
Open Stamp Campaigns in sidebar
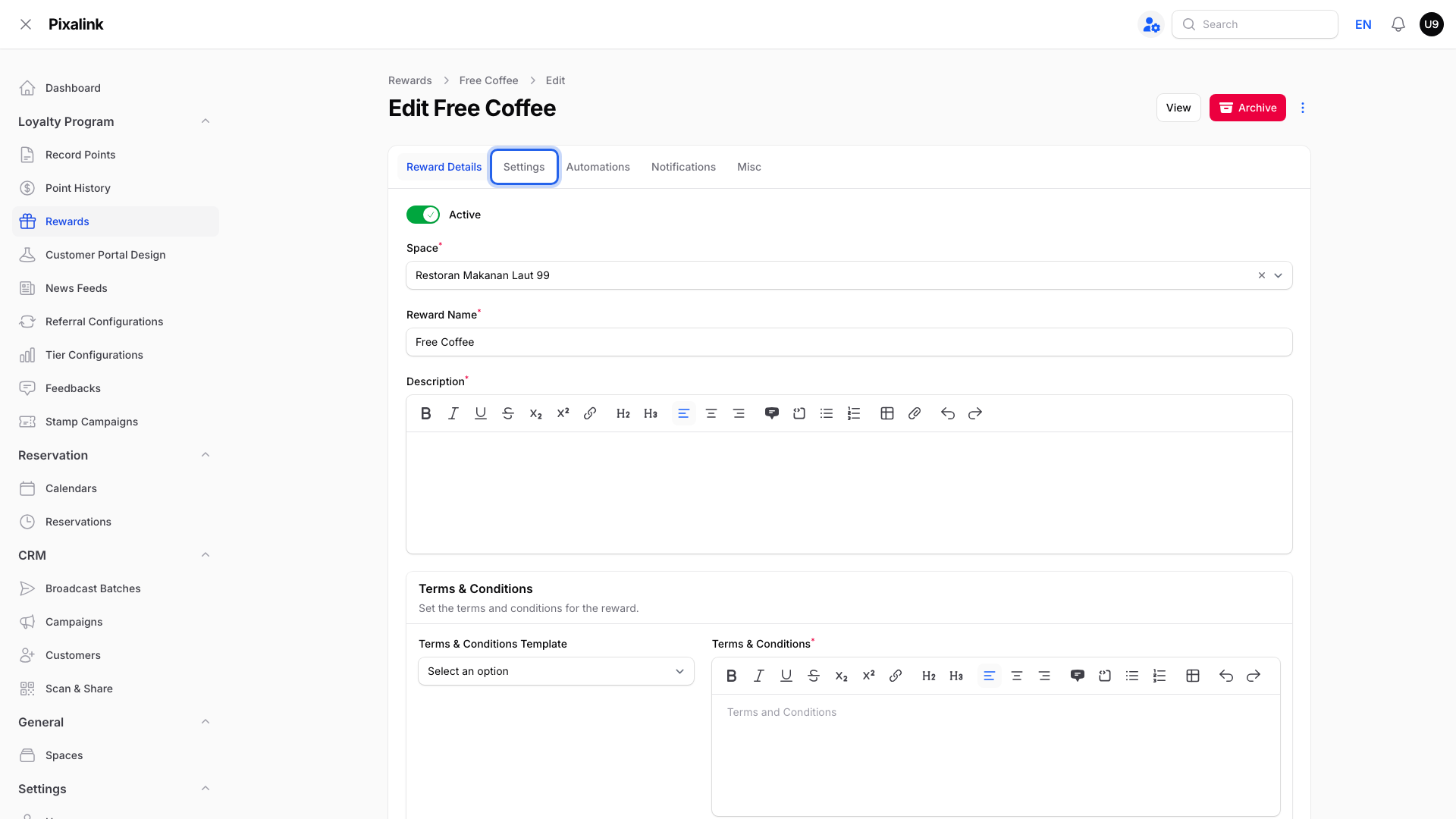115,422
